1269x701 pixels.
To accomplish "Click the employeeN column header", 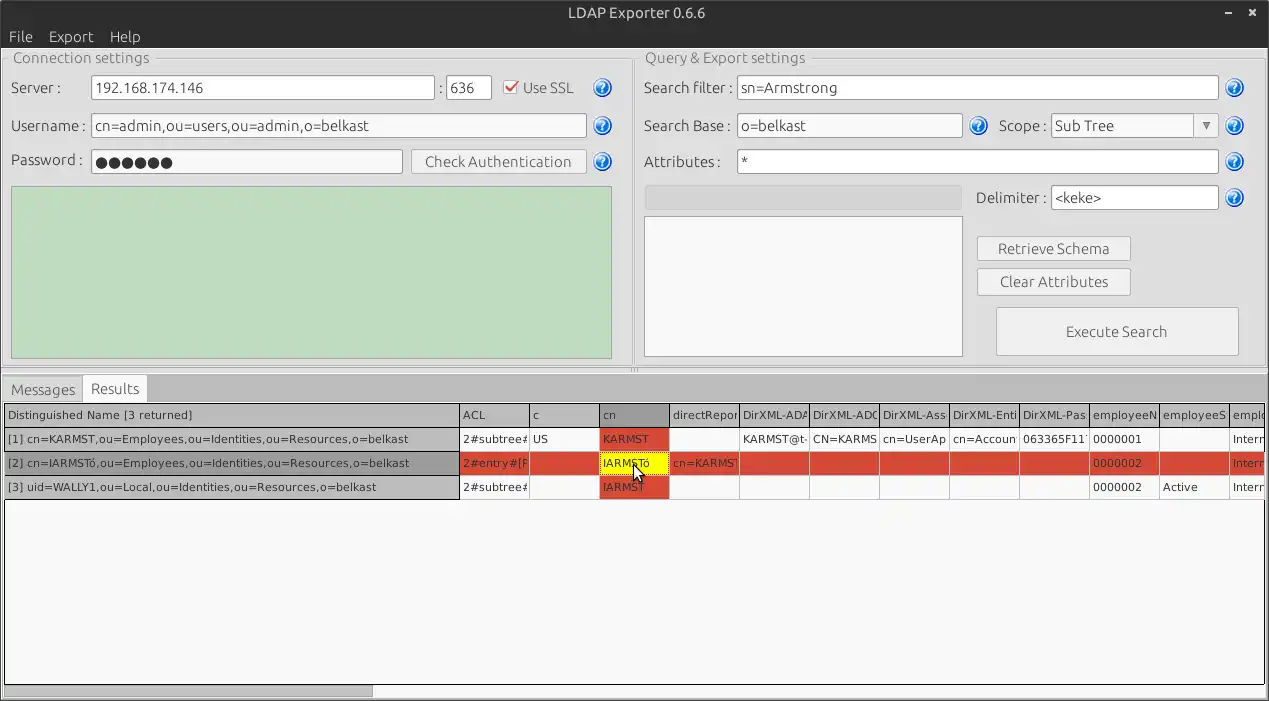I will click(1124, 415).
